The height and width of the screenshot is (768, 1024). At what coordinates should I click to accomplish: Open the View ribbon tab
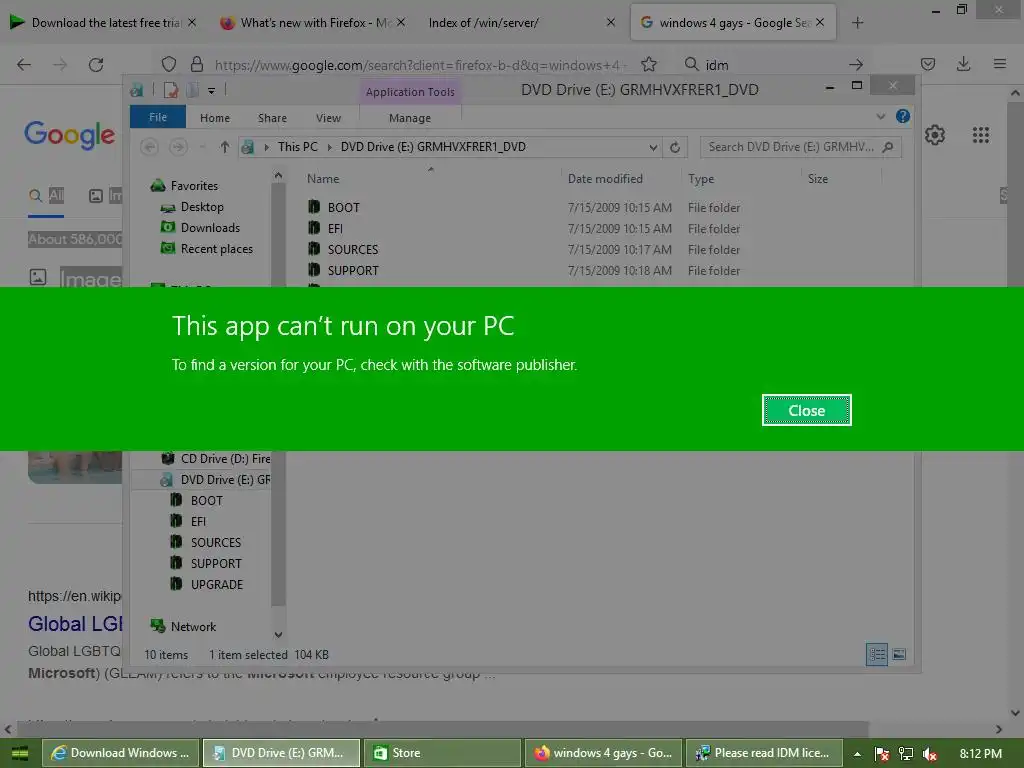tap(328, 118)
